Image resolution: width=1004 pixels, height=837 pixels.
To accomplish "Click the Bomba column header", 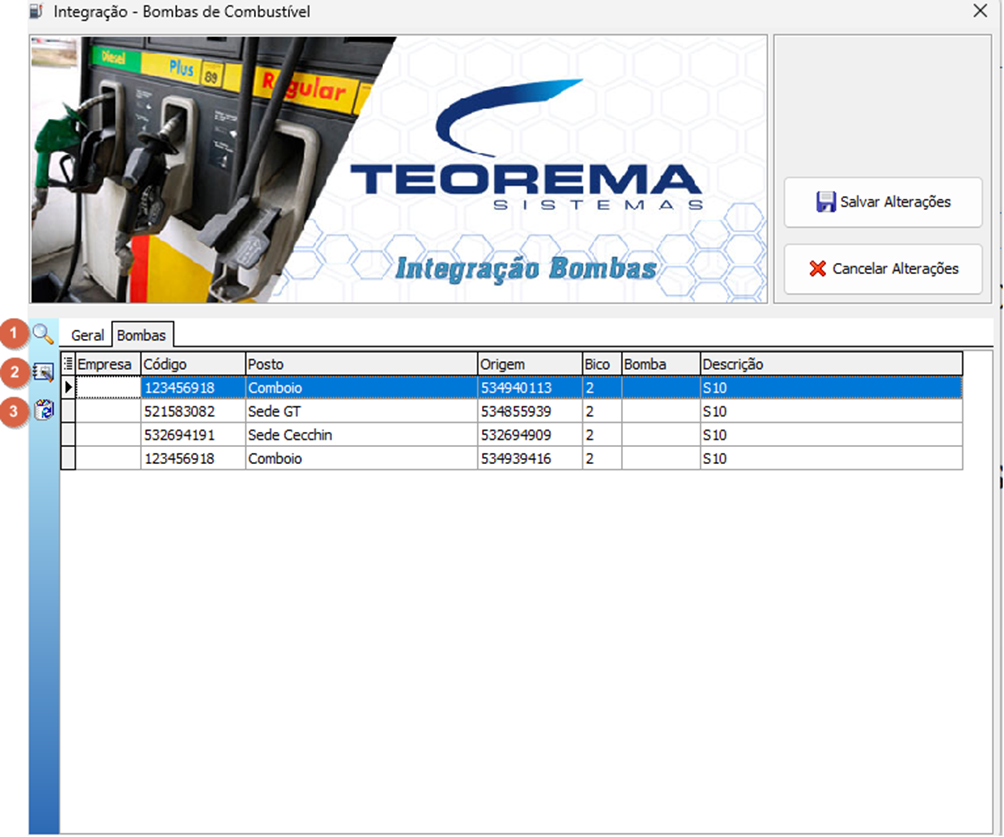I will click(660, 364).
